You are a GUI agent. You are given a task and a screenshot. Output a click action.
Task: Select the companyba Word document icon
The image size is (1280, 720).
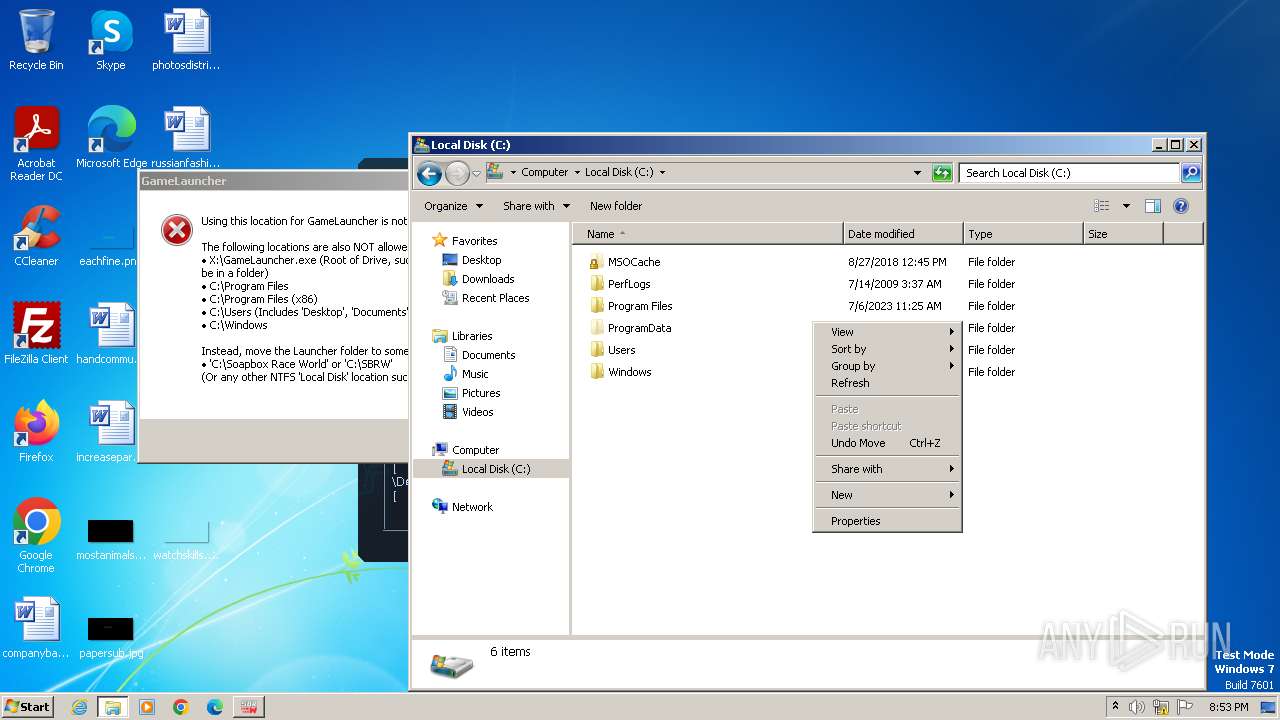click(36, 628)
